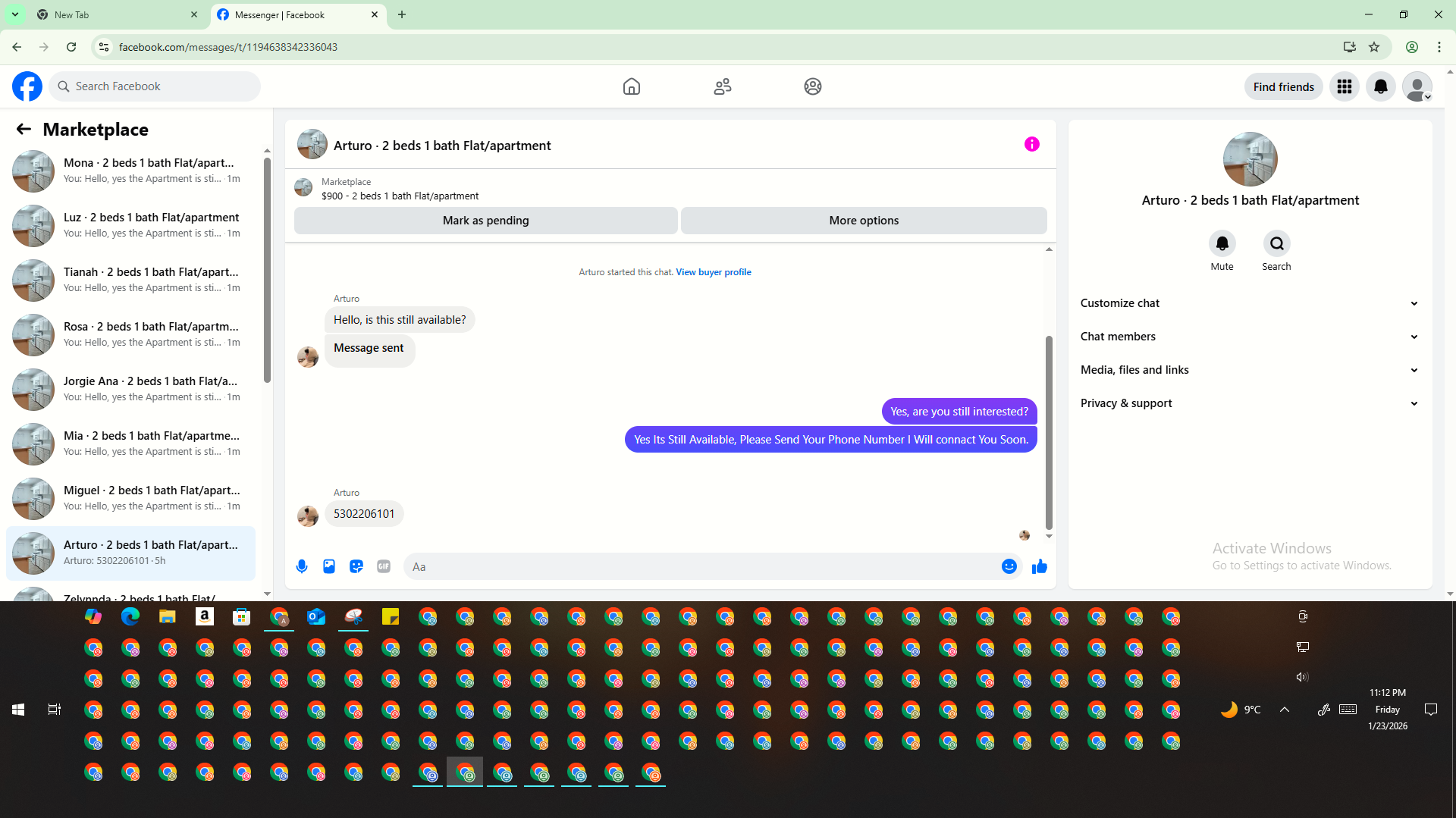This screenshot has width=1456, height=818.
Task: Open a new browser tab
Action: [402, 14]
